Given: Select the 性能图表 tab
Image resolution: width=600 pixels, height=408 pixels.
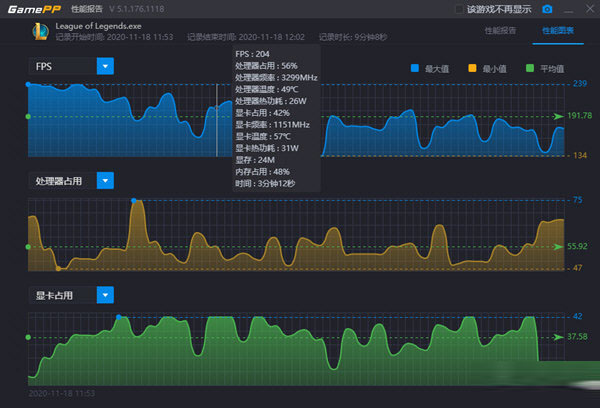Looking at the screenshot, I should tap(559, 31).
